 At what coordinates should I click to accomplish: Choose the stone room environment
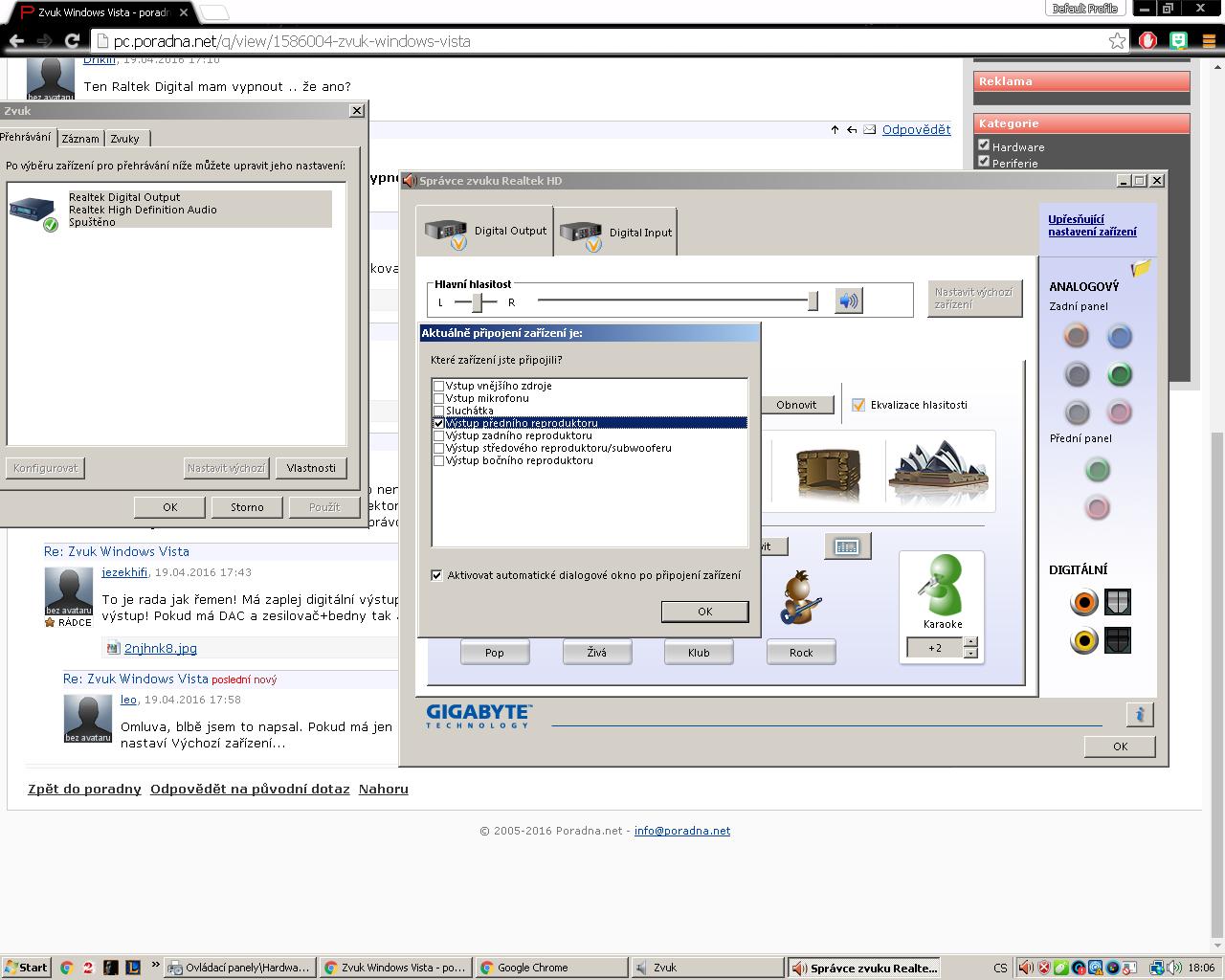[828, 472]
